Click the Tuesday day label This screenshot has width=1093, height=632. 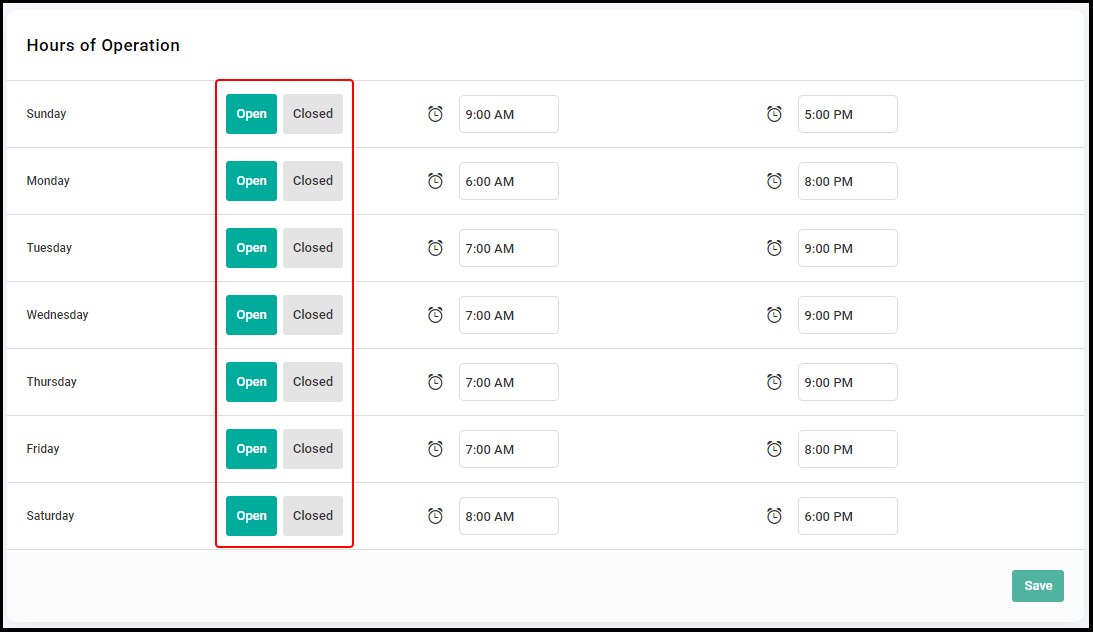(49, 247)
